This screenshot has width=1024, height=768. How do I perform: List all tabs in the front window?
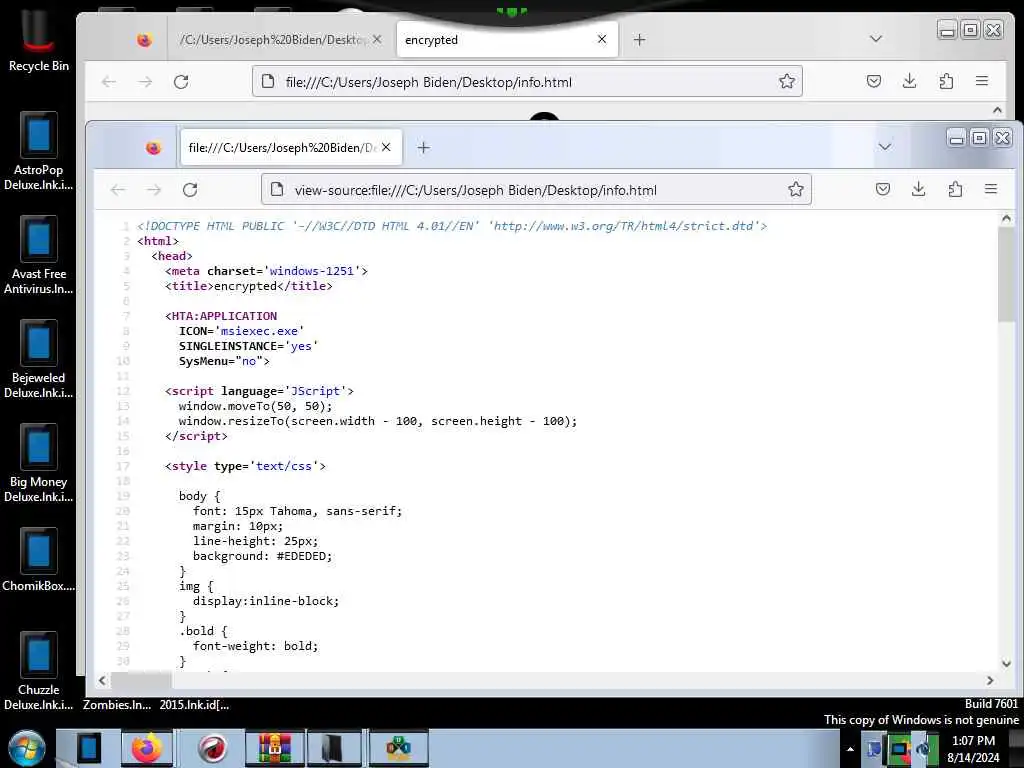click(x=885, y=146)
